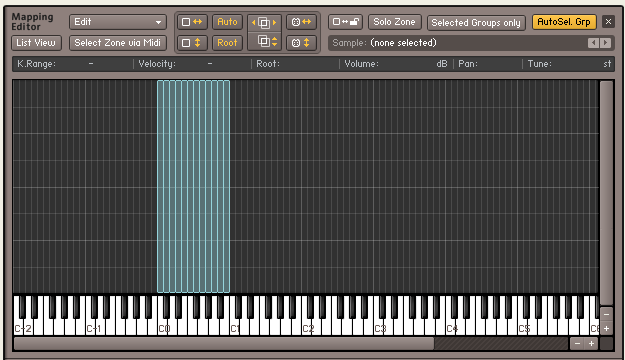Toggle the Root button
Screen dimensions: 625x360
pos(227,43)
